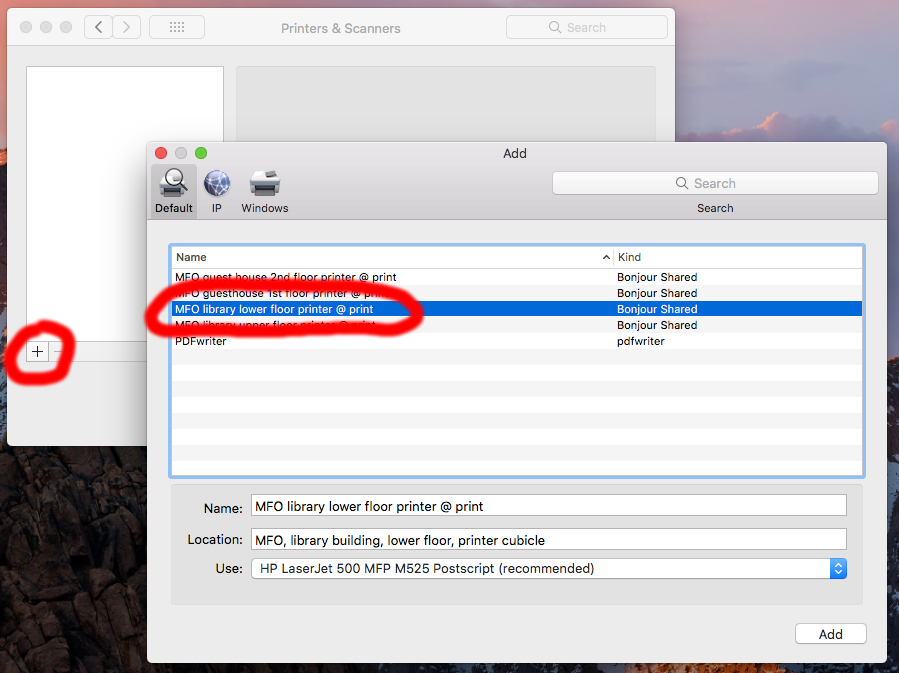
Task: Sort printers by Name column header
Action: [390, 257]
